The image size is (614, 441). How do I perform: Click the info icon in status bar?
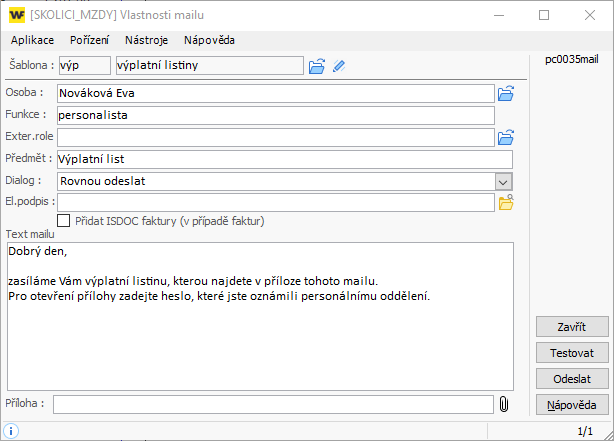[12, 431]
